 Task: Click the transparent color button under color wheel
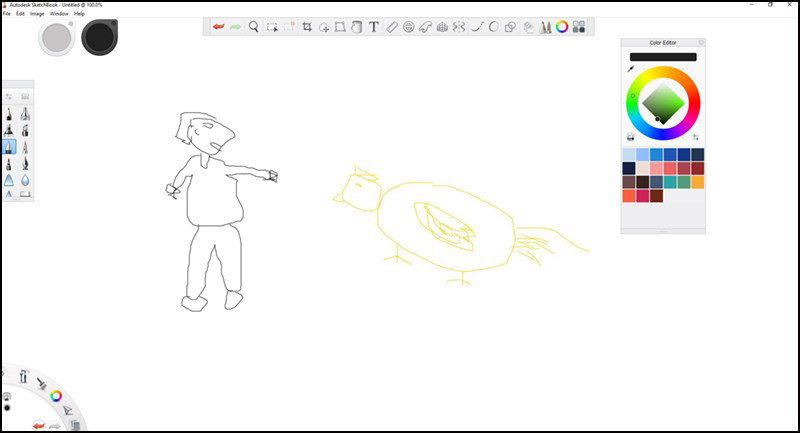point(631,137)
